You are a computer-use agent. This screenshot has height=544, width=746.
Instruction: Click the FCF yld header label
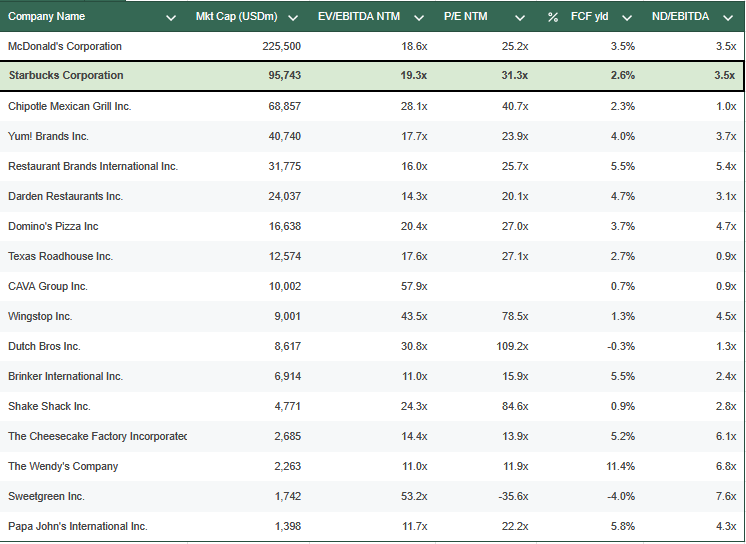point(589,16)
